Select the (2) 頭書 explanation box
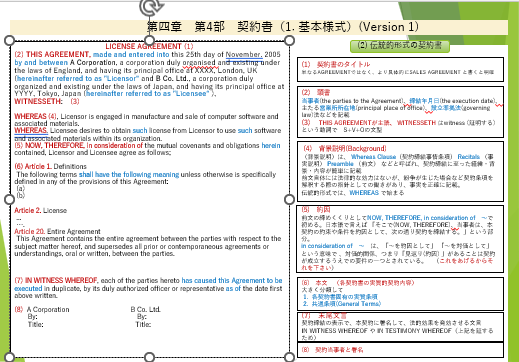The height and width of the screenshot is (362, 519). click(x=400, y=112)
